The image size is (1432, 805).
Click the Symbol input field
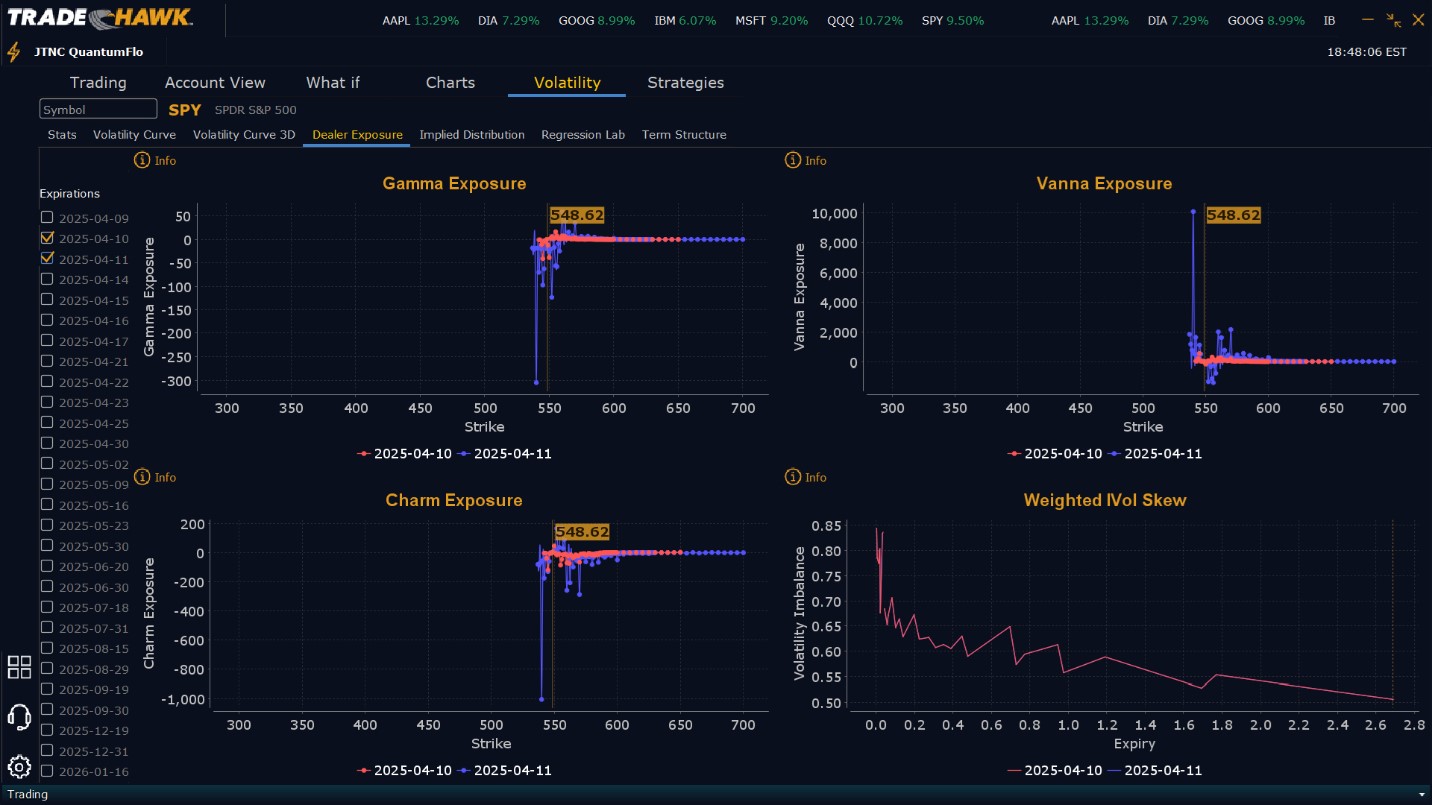click(x=98, y=109)
